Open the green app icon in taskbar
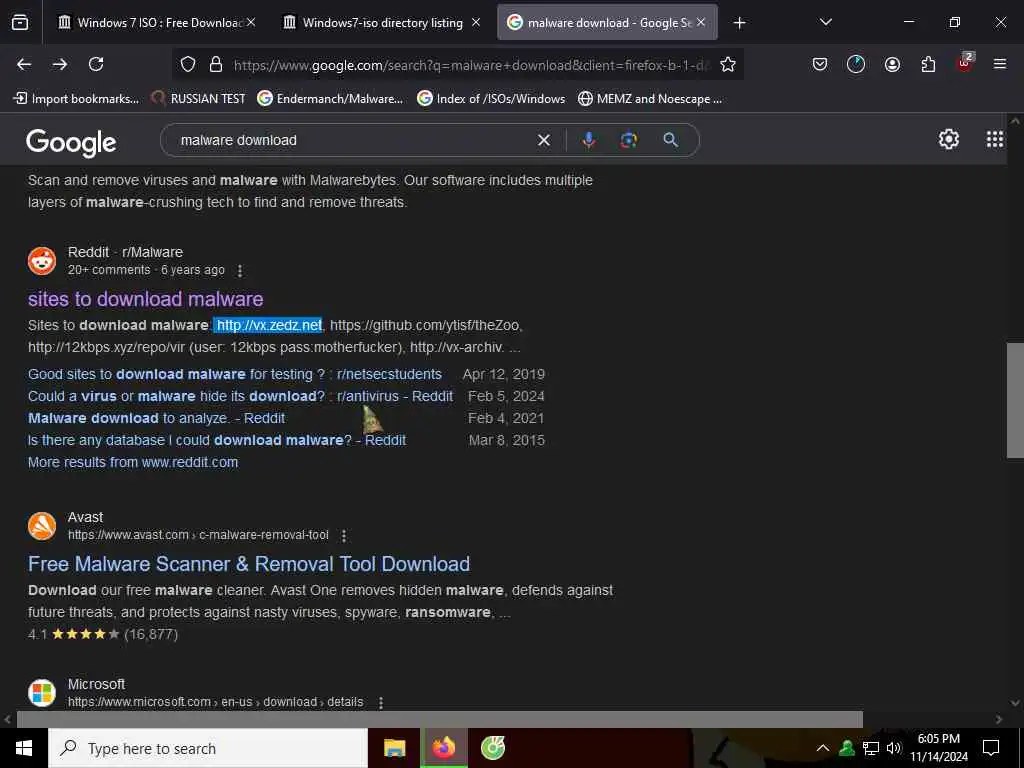 (x=493, y=748)
